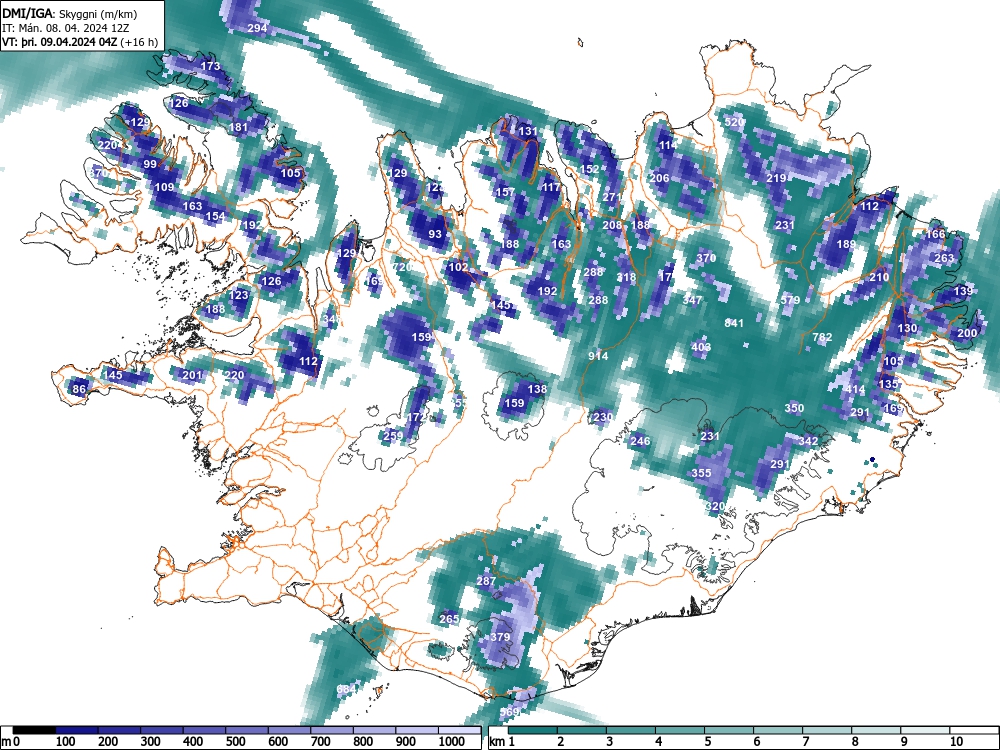Viewport: 1000px width, 750px height.
Task: Click the visibility value 173
Action: pos(210,66)
